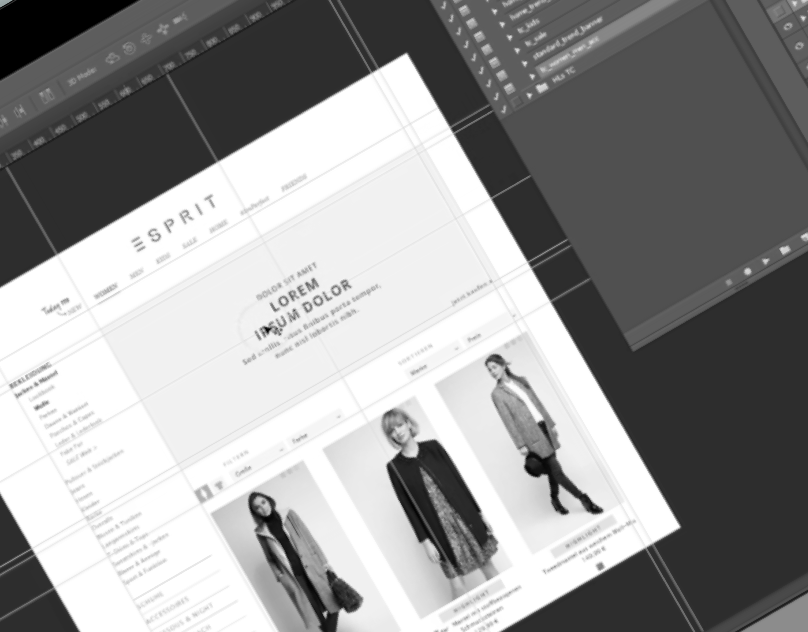
Task: Toggle the checkmark for standard_trend_banner action
Action: (x=488, y=84)
